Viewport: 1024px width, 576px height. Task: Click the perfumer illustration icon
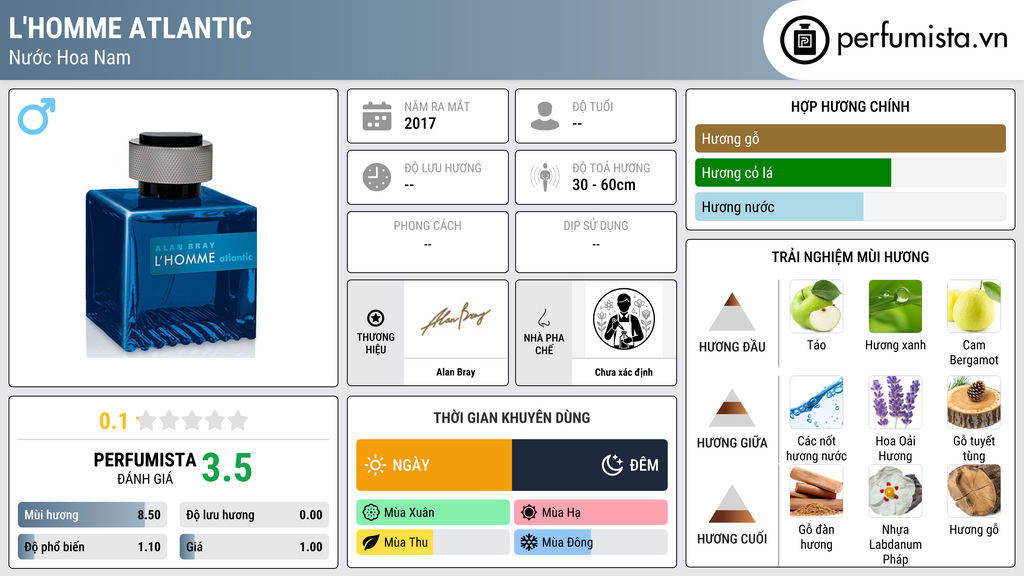[624, 319]
